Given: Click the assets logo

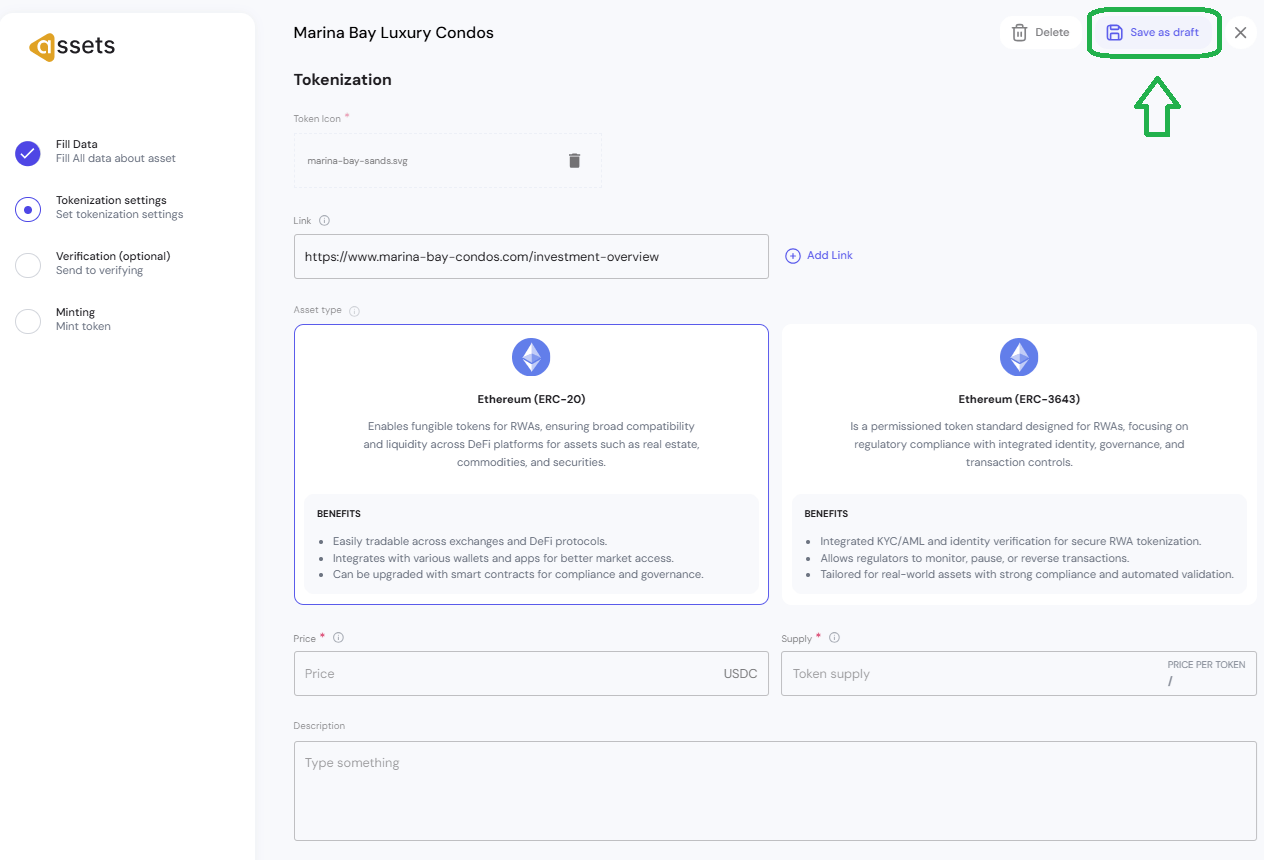Looking at the screenshot, I should (x=72, y=46).
